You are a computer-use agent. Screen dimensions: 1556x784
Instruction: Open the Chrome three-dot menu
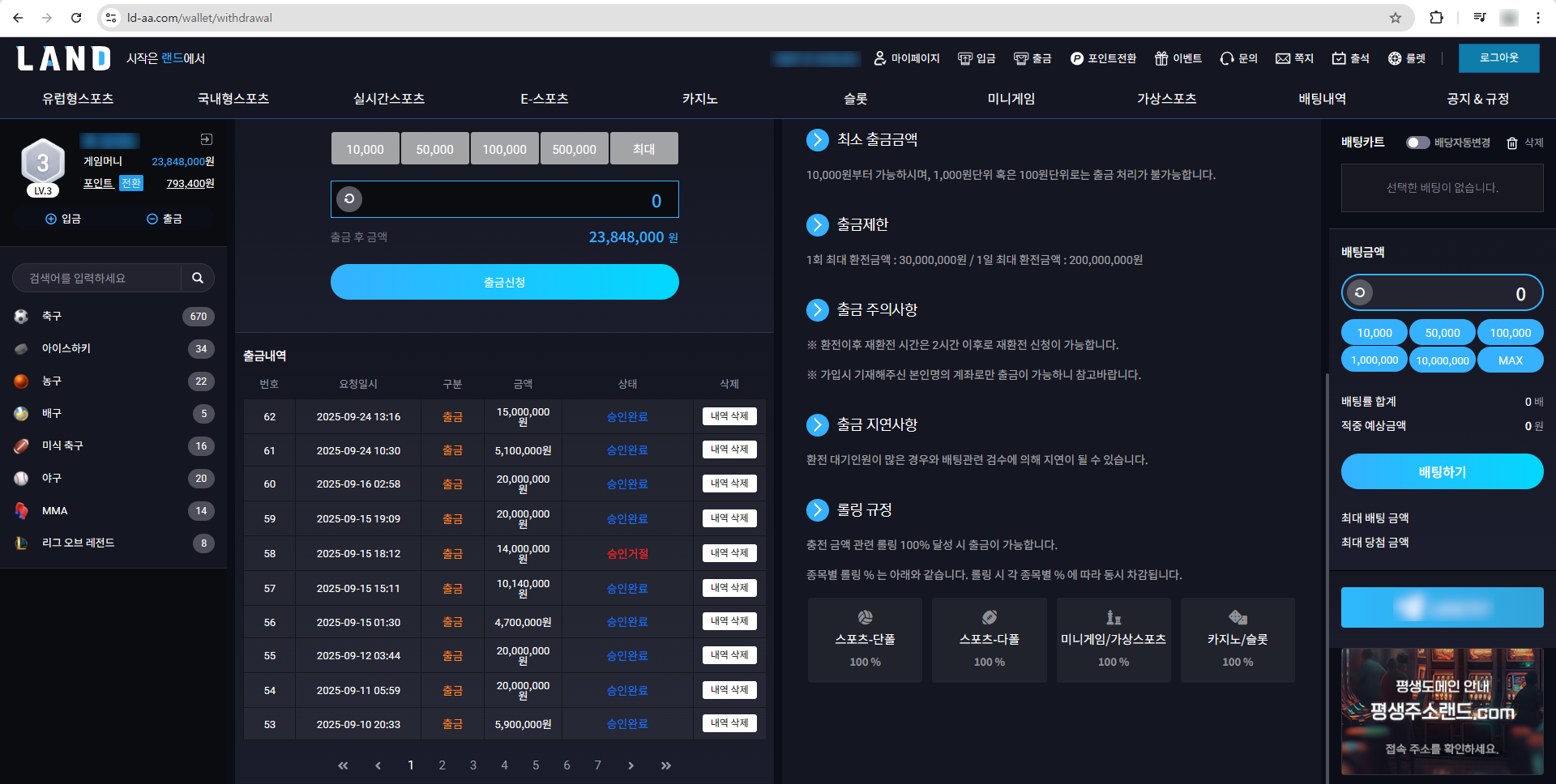coord(1538,18)
